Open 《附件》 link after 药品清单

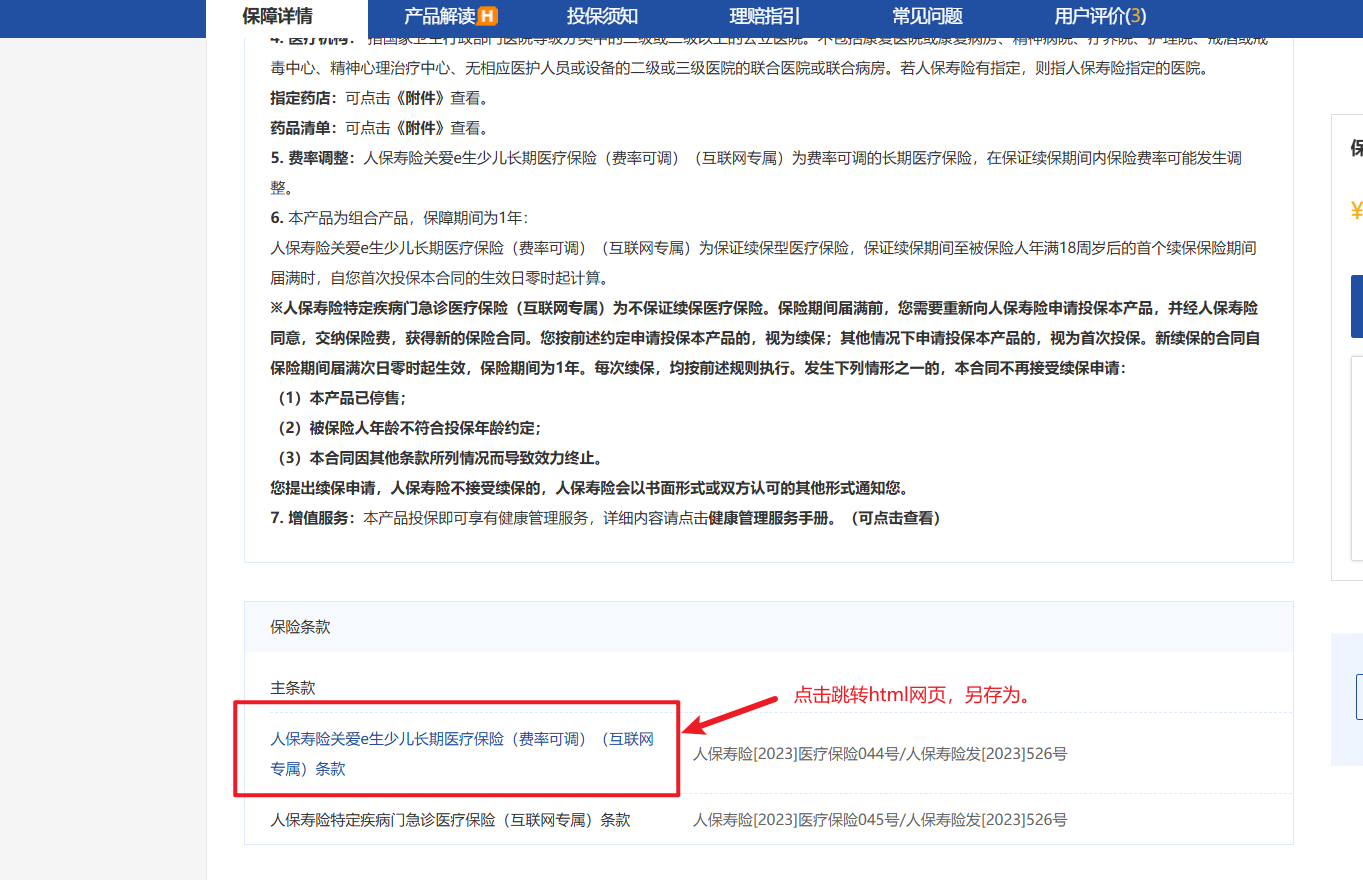point(420,128)
